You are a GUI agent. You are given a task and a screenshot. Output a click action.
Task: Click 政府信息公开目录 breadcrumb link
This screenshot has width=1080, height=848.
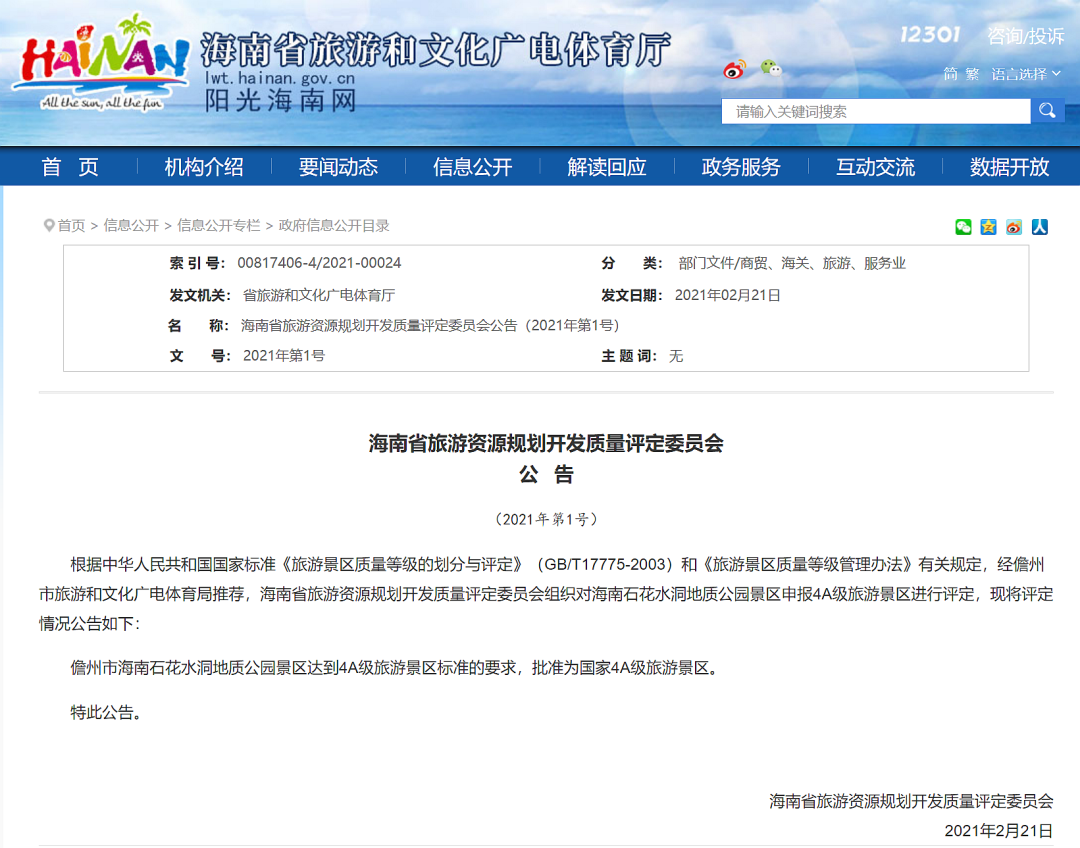coord(333,225)
